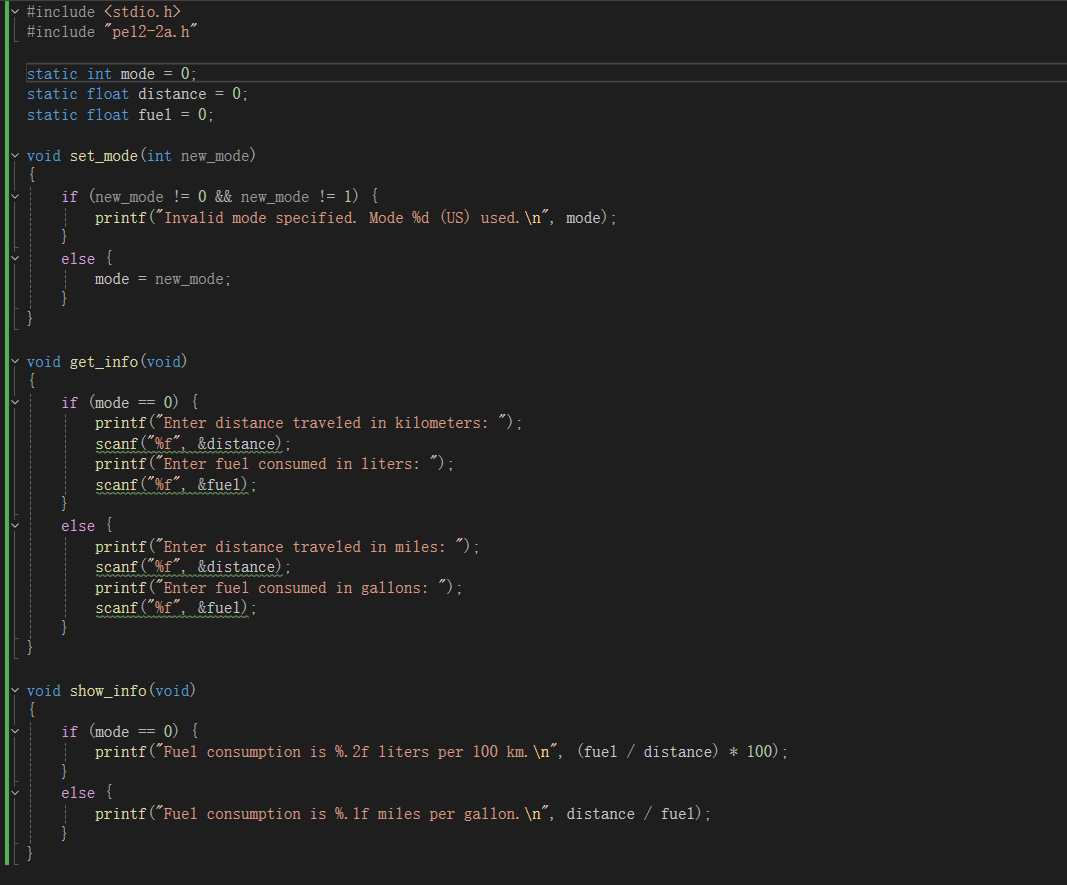The width and height of the screenshot is (1067, 885).
Task: Click the "kilometers" prompt printf line
Action: click(x=308, y=423)
